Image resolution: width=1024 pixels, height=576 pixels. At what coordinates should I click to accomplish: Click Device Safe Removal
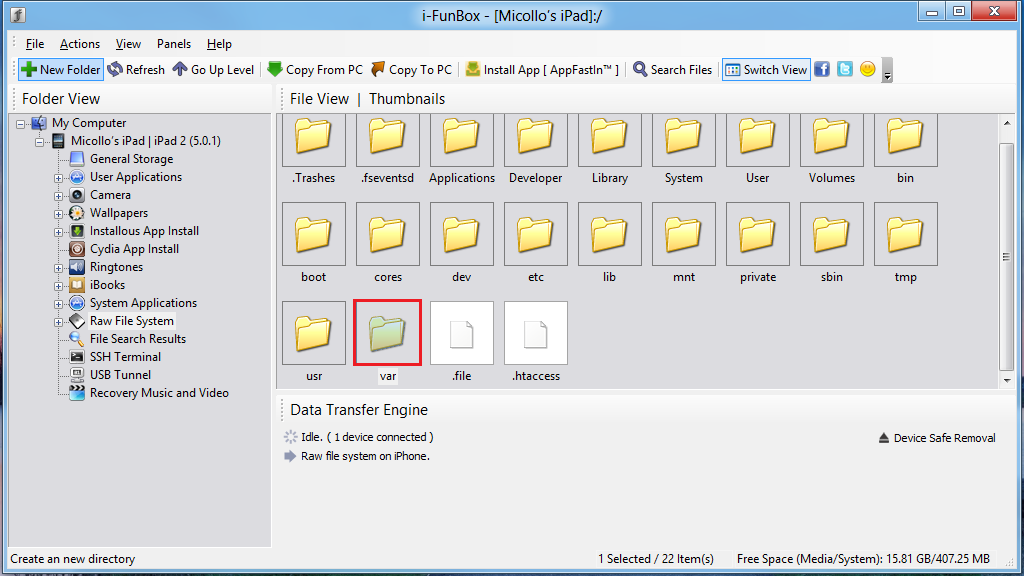click(937, 438)
